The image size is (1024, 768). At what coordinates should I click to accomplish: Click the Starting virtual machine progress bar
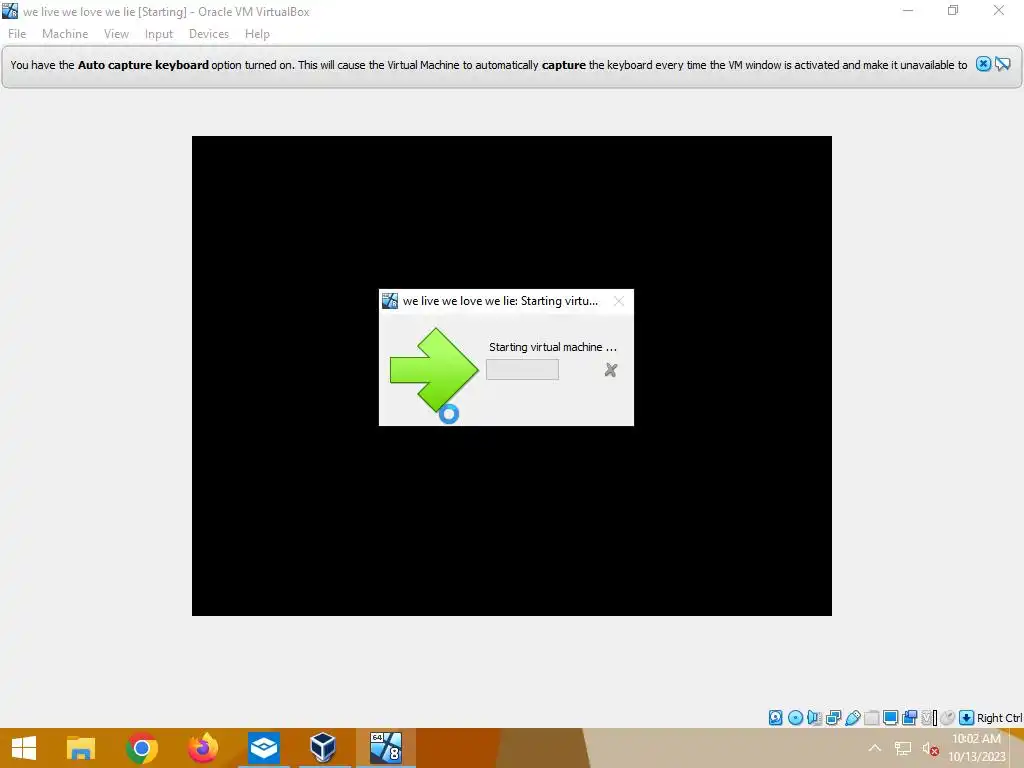522,370
